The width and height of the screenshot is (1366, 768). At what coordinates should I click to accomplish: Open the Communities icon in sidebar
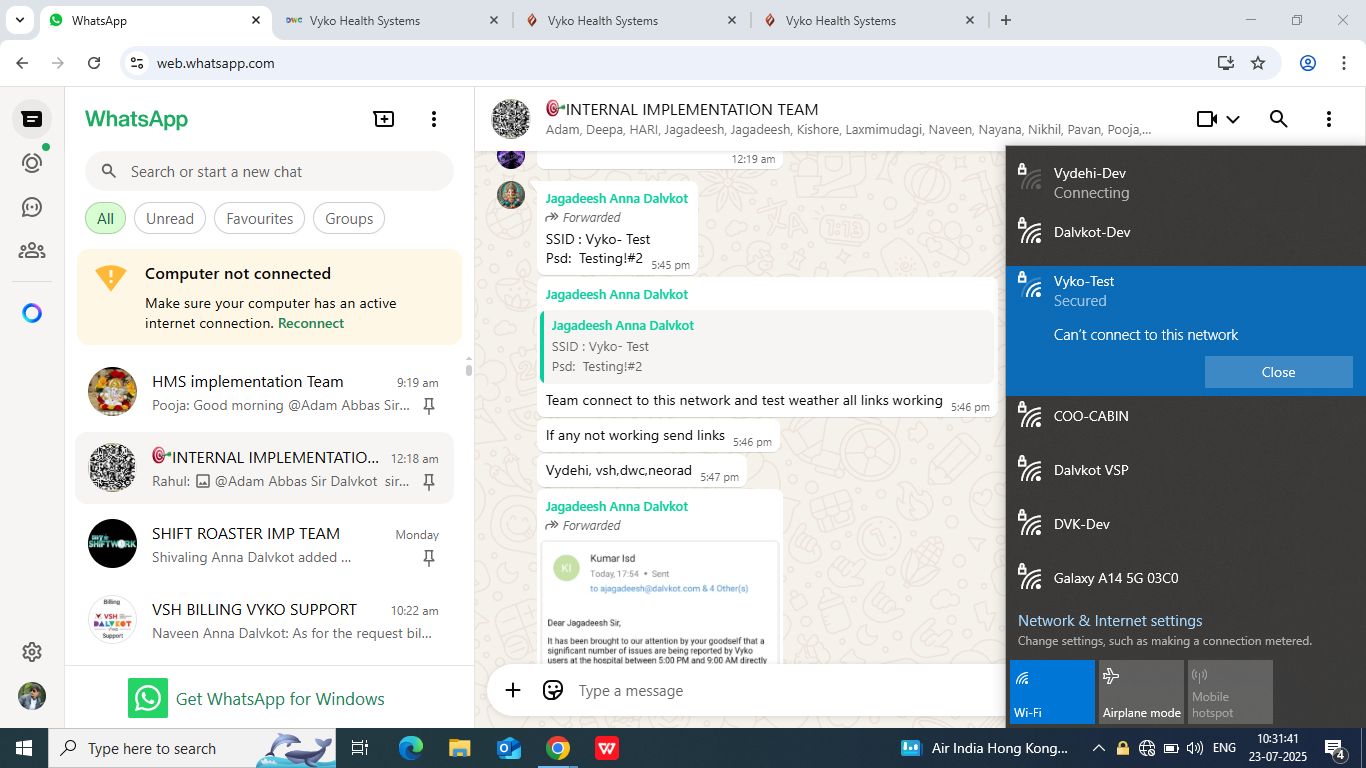tap(32, 251)
